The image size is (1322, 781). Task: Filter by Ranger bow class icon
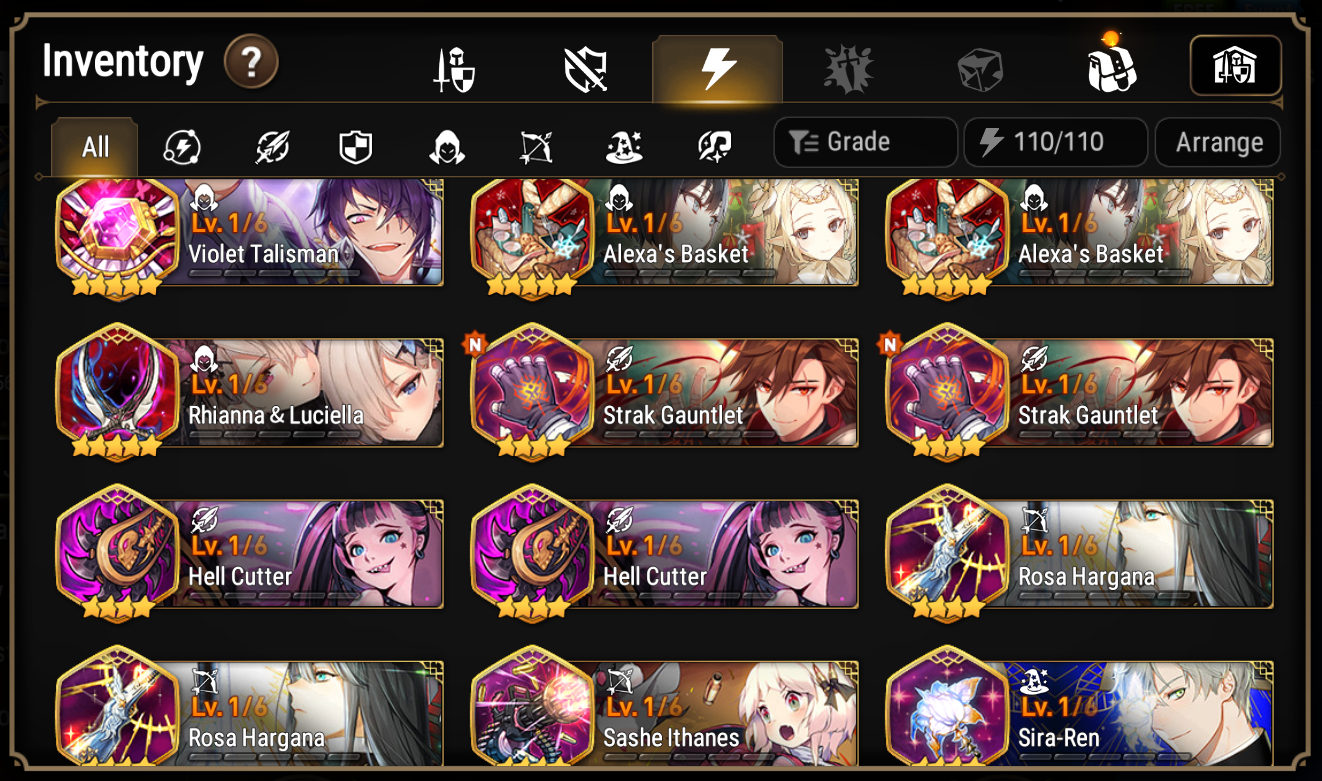[536, 148]
